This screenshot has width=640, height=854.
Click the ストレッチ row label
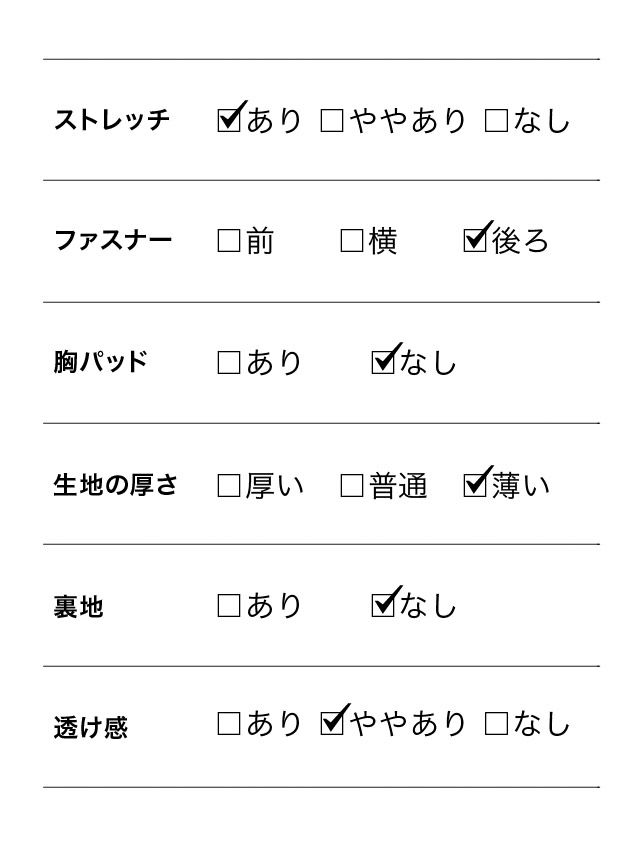(112, 121)
